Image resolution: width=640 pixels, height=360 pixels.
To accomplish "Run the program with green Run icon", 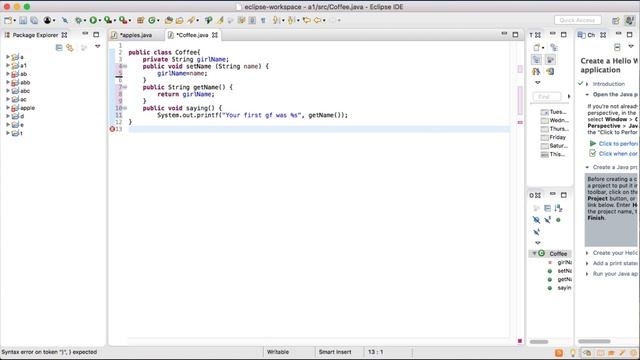I will coord(93,20).
